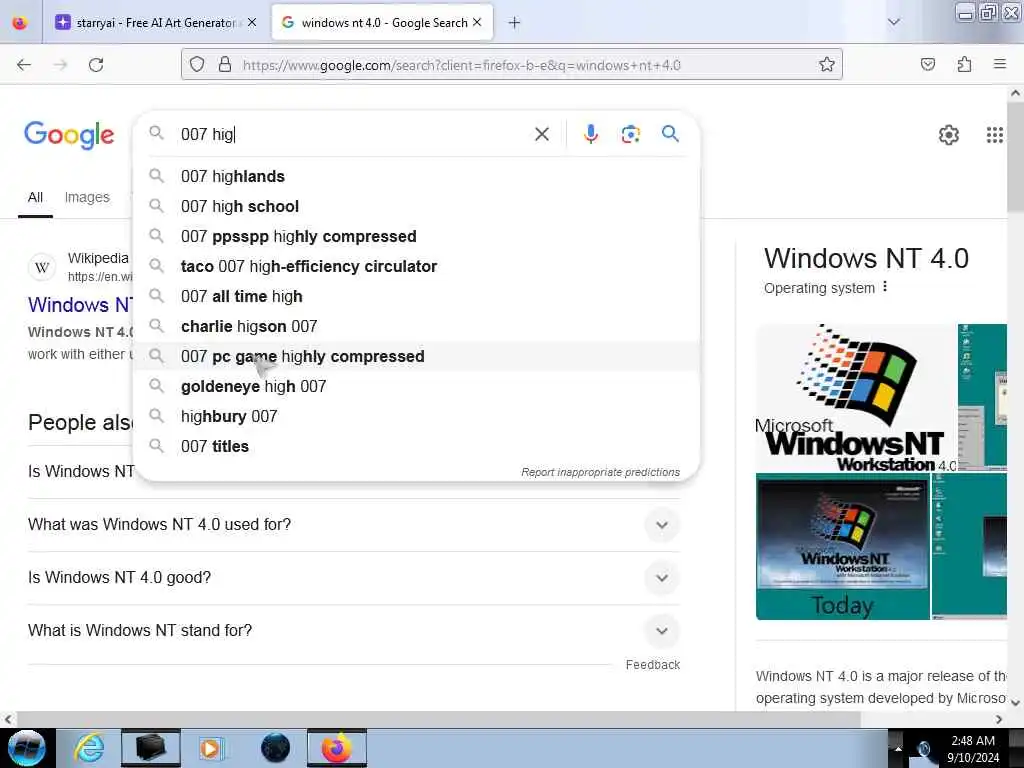1024x768 pixels.
Task: Bookmark this page with the star
Action: 827,64
